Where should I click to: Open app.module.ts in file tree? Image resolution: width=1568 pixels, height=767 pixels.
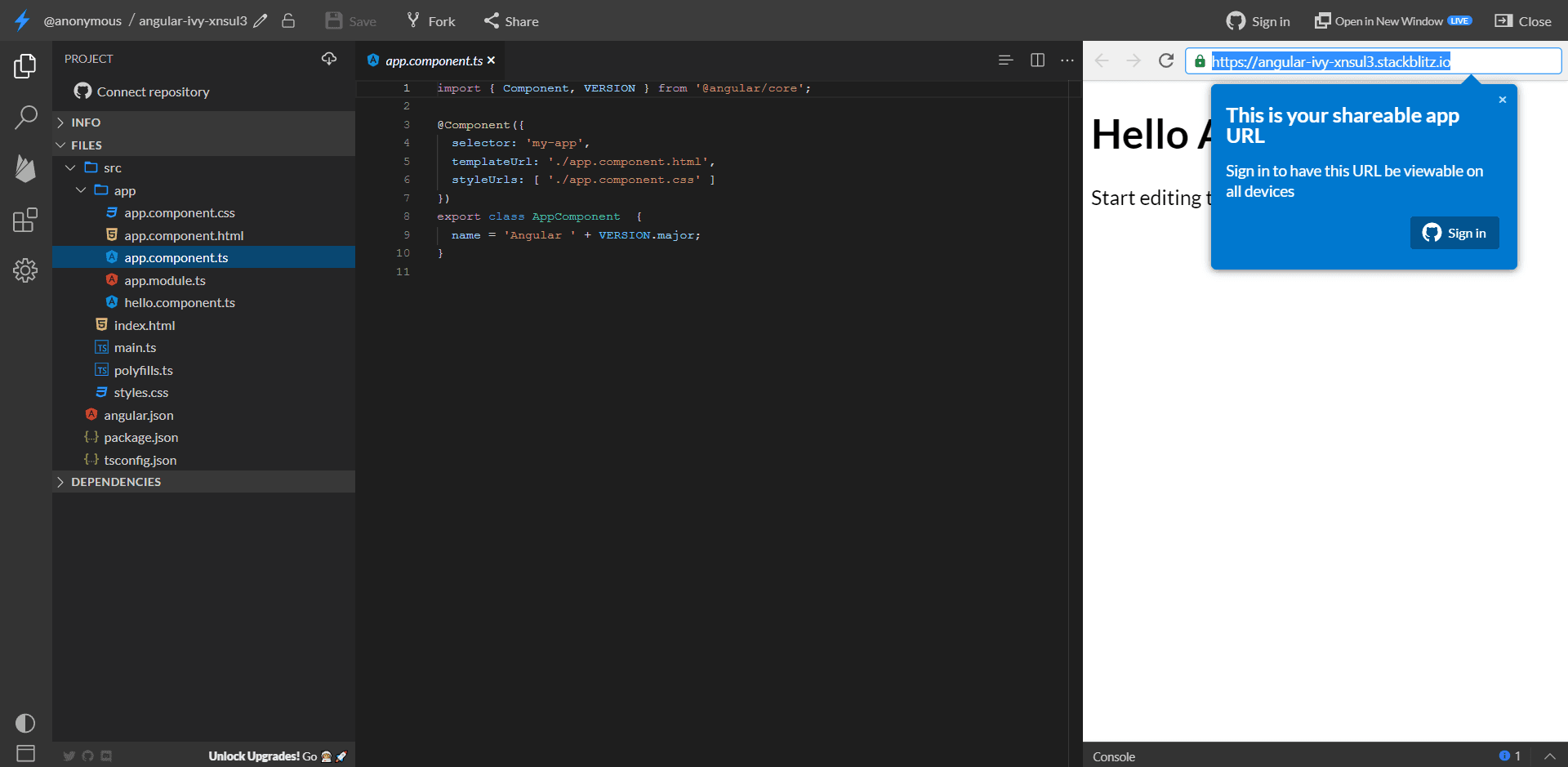tap(164, 280)
